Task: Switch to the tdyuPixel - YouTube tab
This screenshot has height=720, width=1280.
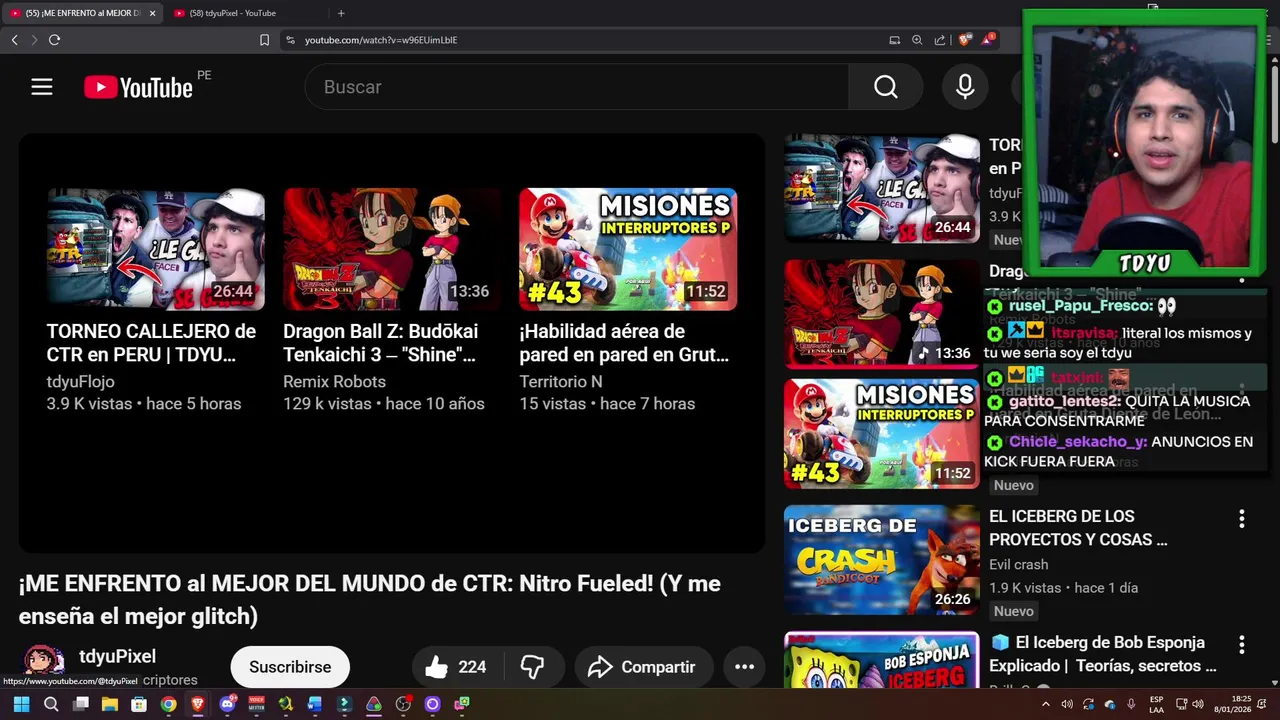Action: pyautogui.click(x=240, y=13)
